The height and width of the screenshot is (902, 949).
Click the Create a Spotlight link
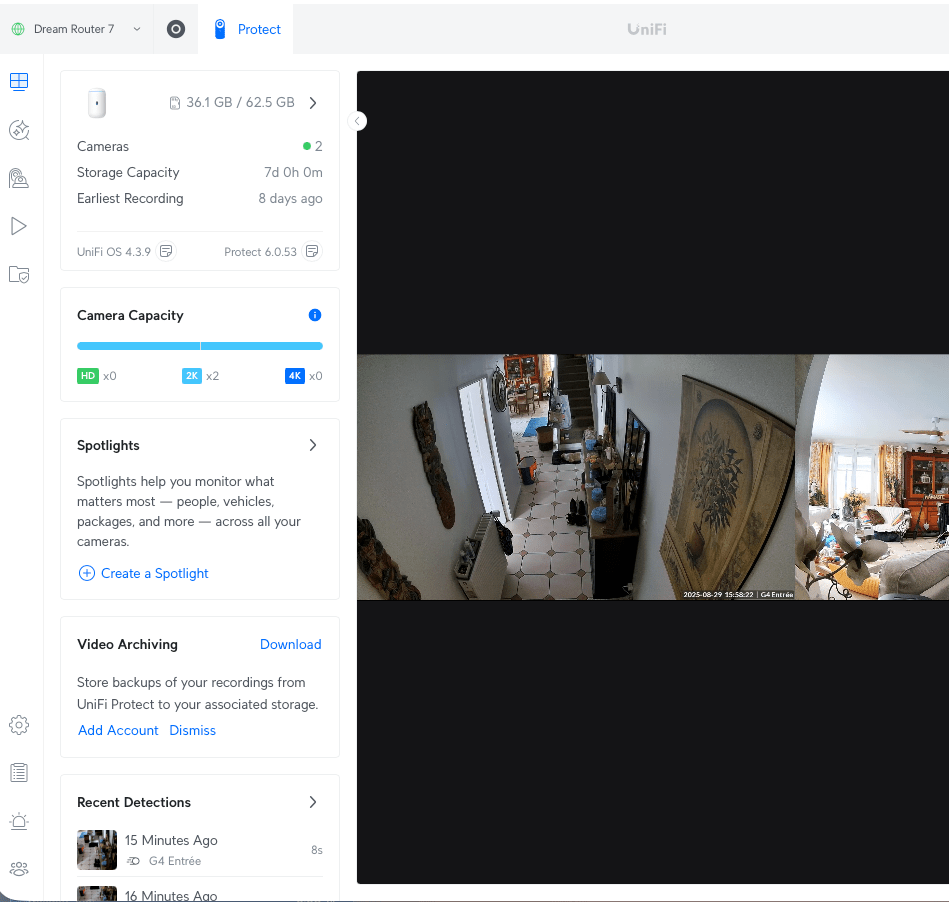click(x=143, y=573)
